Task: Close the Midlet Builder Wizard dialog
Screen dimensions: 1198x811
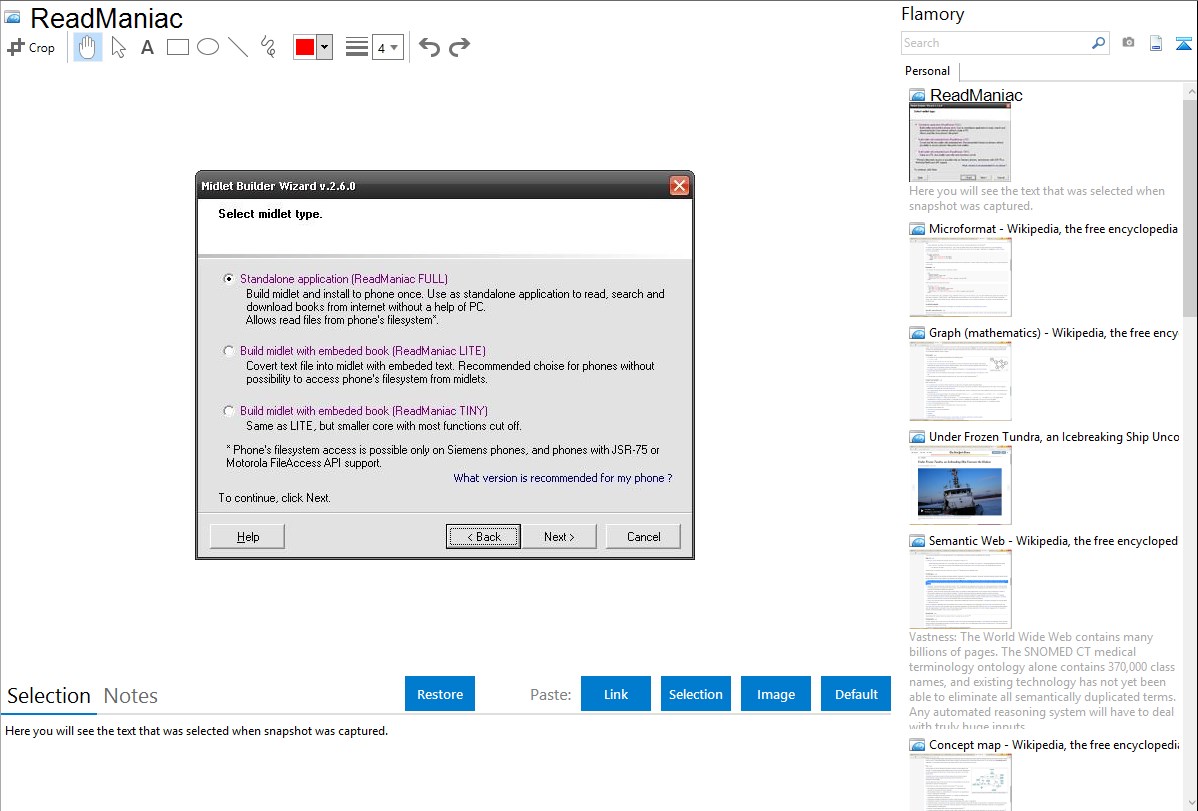Action: (679, 186)
